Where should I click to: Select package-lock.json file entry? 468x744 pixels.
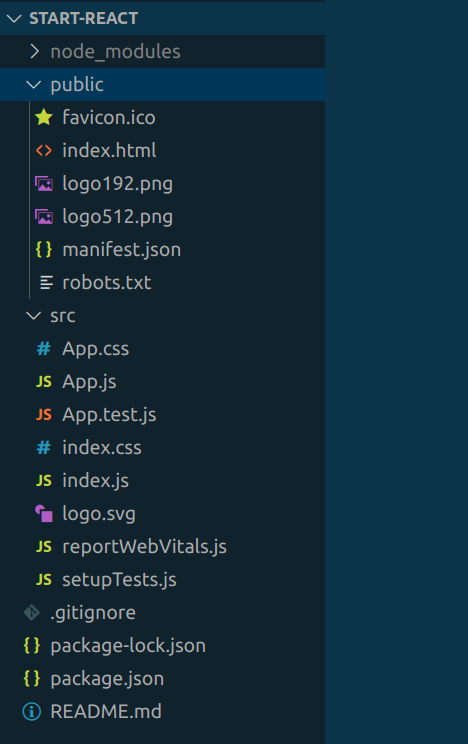(x=162, y=645)
